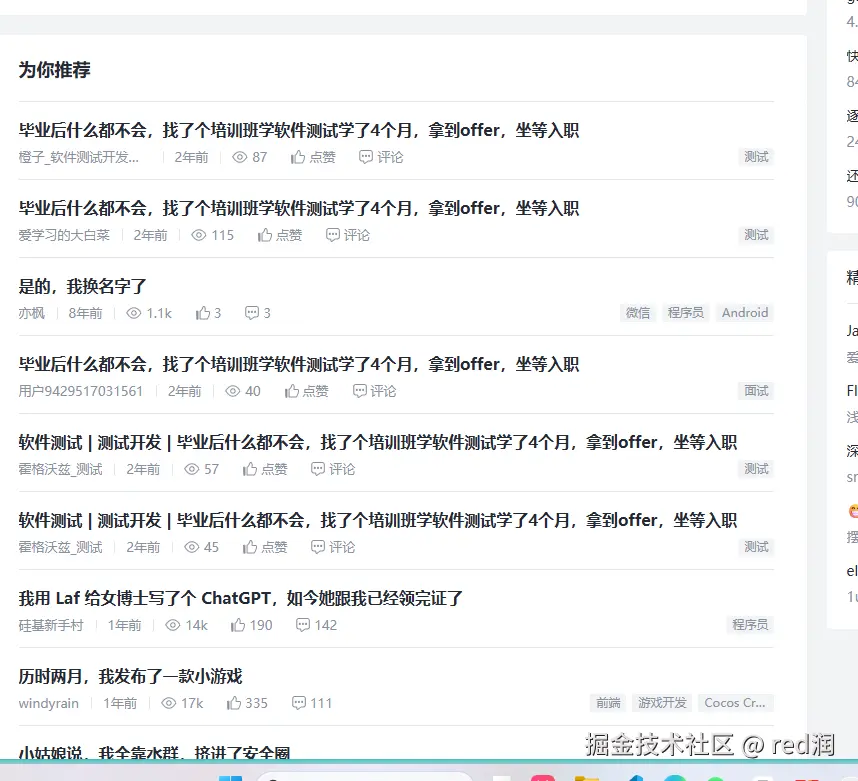Click author name windyrain

click(x=48, y=703)
